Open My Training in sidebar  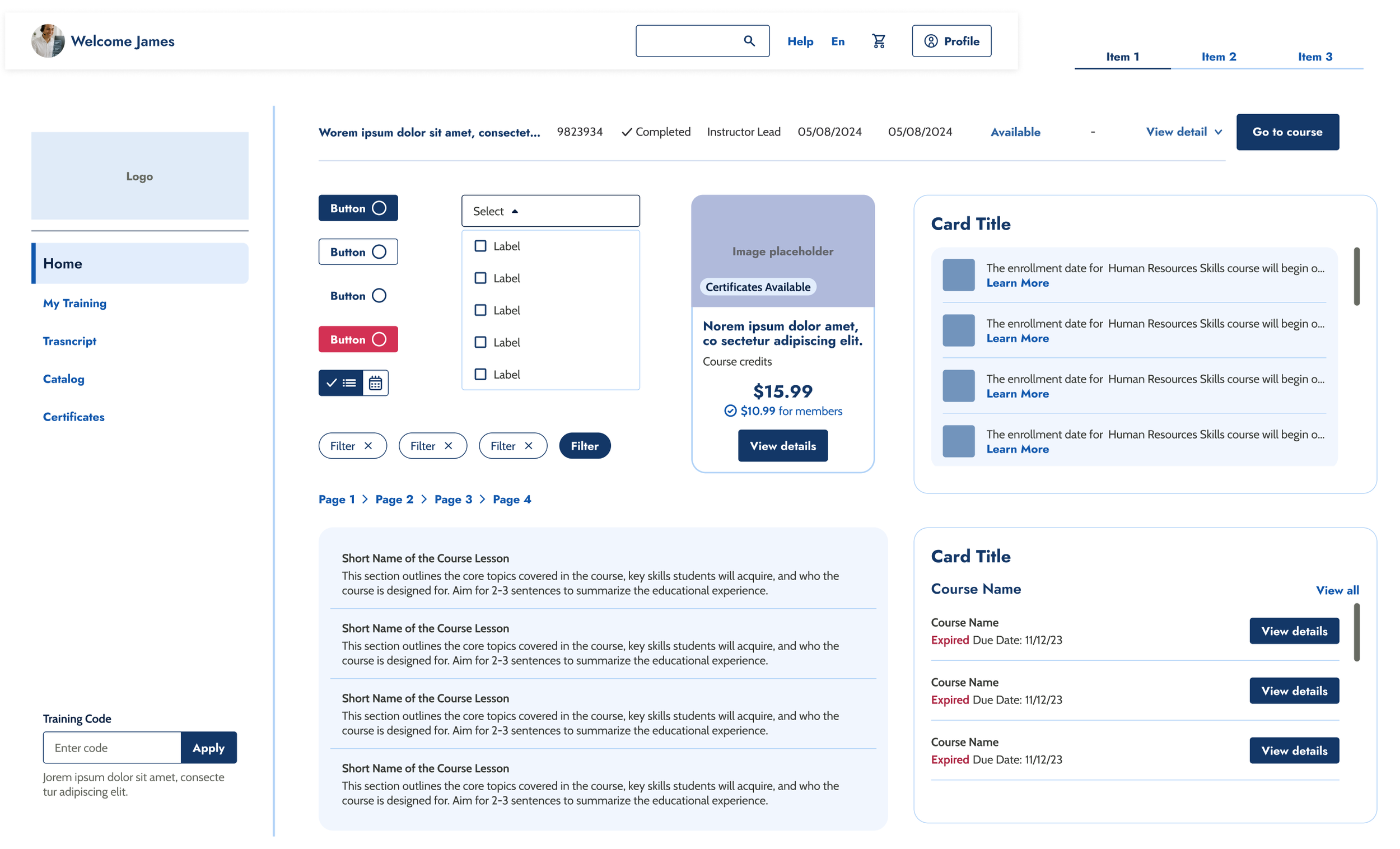click(x=74, y=304)
